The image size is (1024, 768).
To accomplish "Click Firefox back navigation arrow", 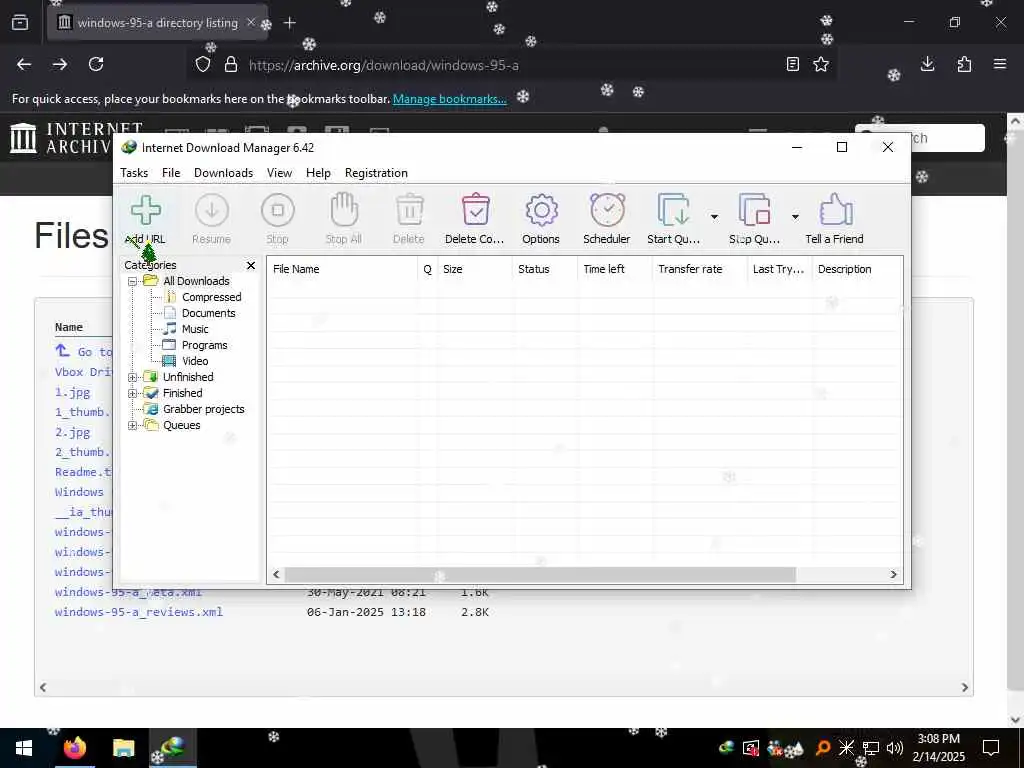I will tap(24, 65).
